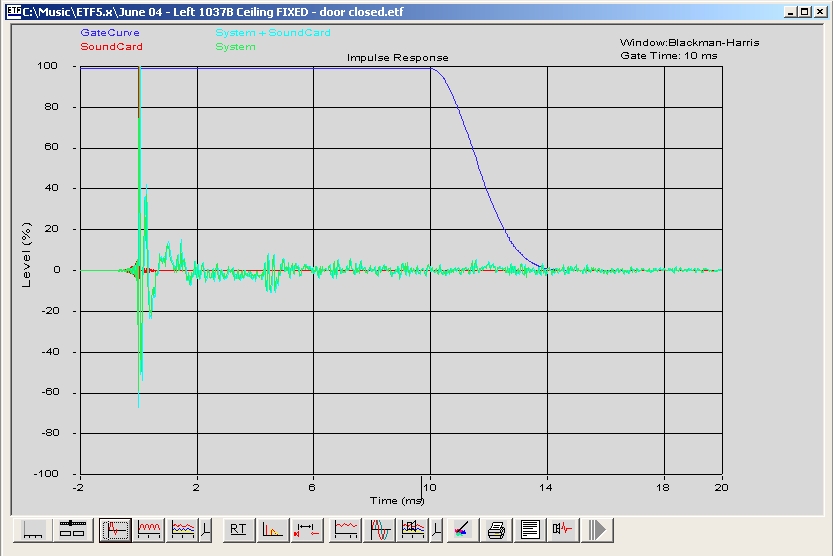Open the speaker with colored curves icon

[x=414, y=529]
